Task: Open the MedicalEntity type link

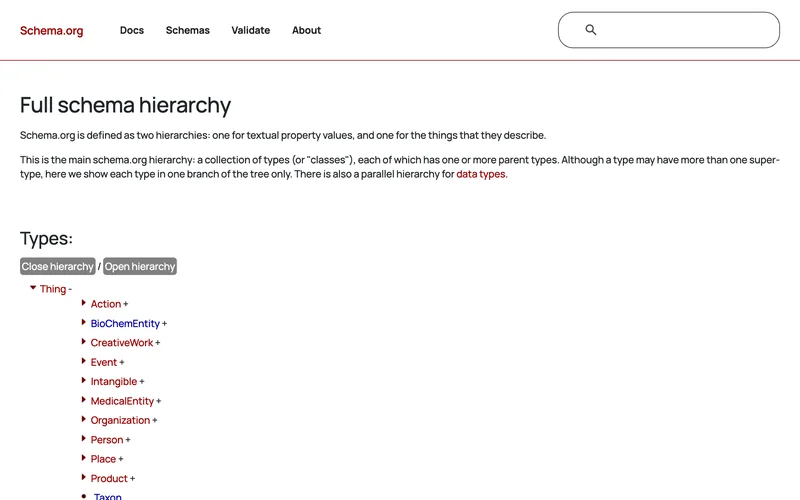Action: [122, 401]
